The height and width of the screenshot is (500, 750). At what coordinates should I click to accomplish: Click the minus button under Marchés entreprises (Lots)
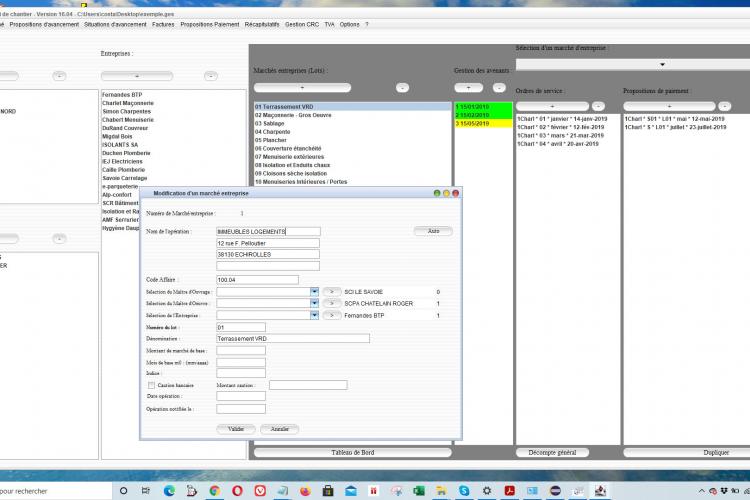pyautogui.click(x=402, y=88)
